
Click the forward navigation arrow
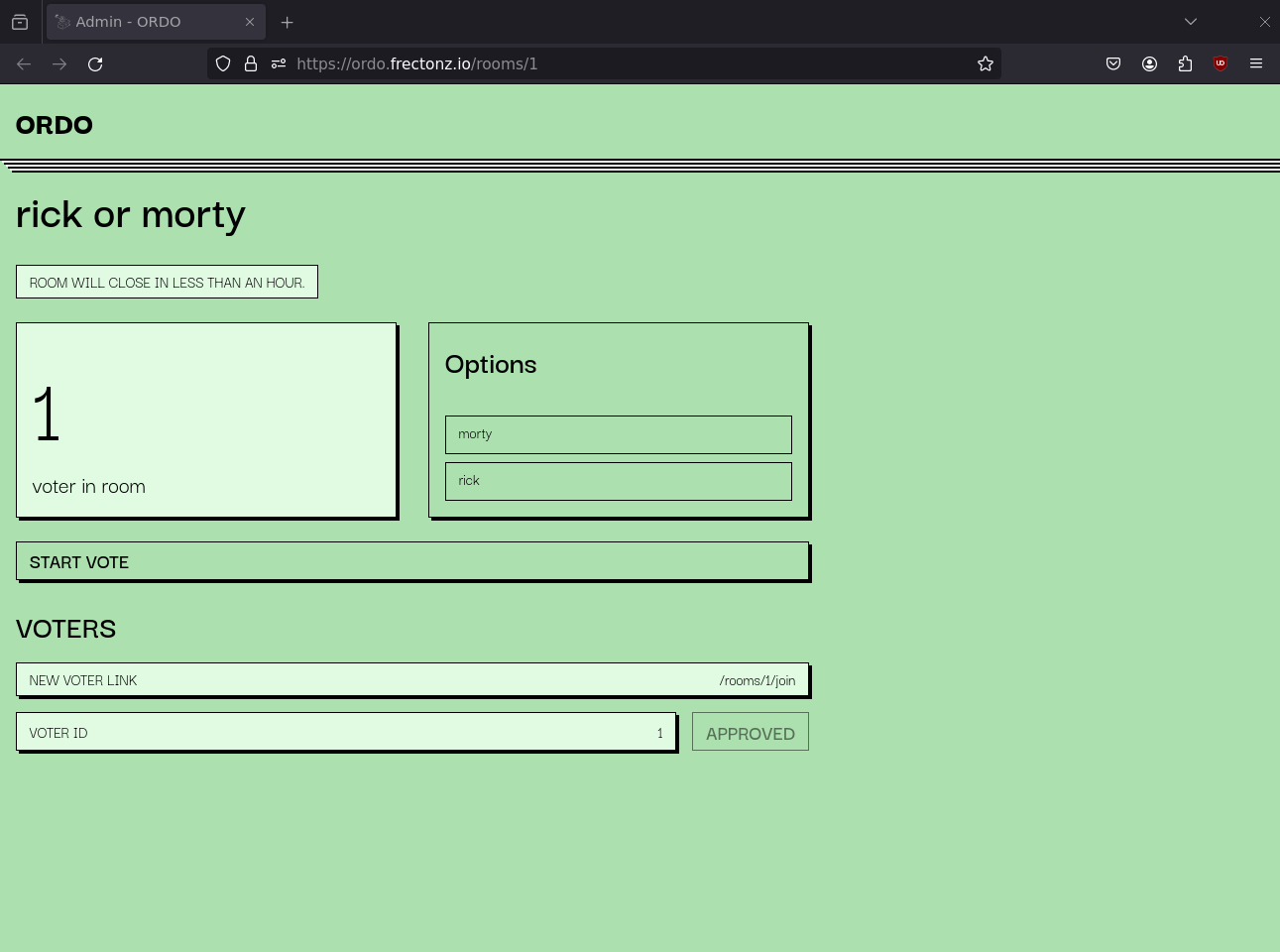coord(59,63)
